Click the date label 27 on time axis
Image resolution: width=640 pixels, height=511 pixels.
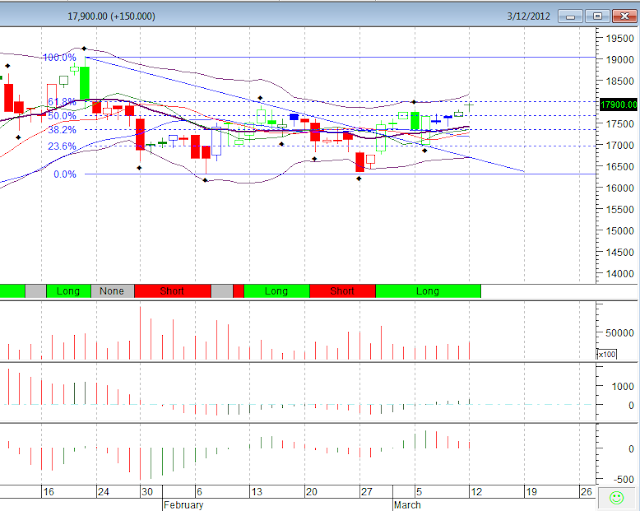click(367, 492)
